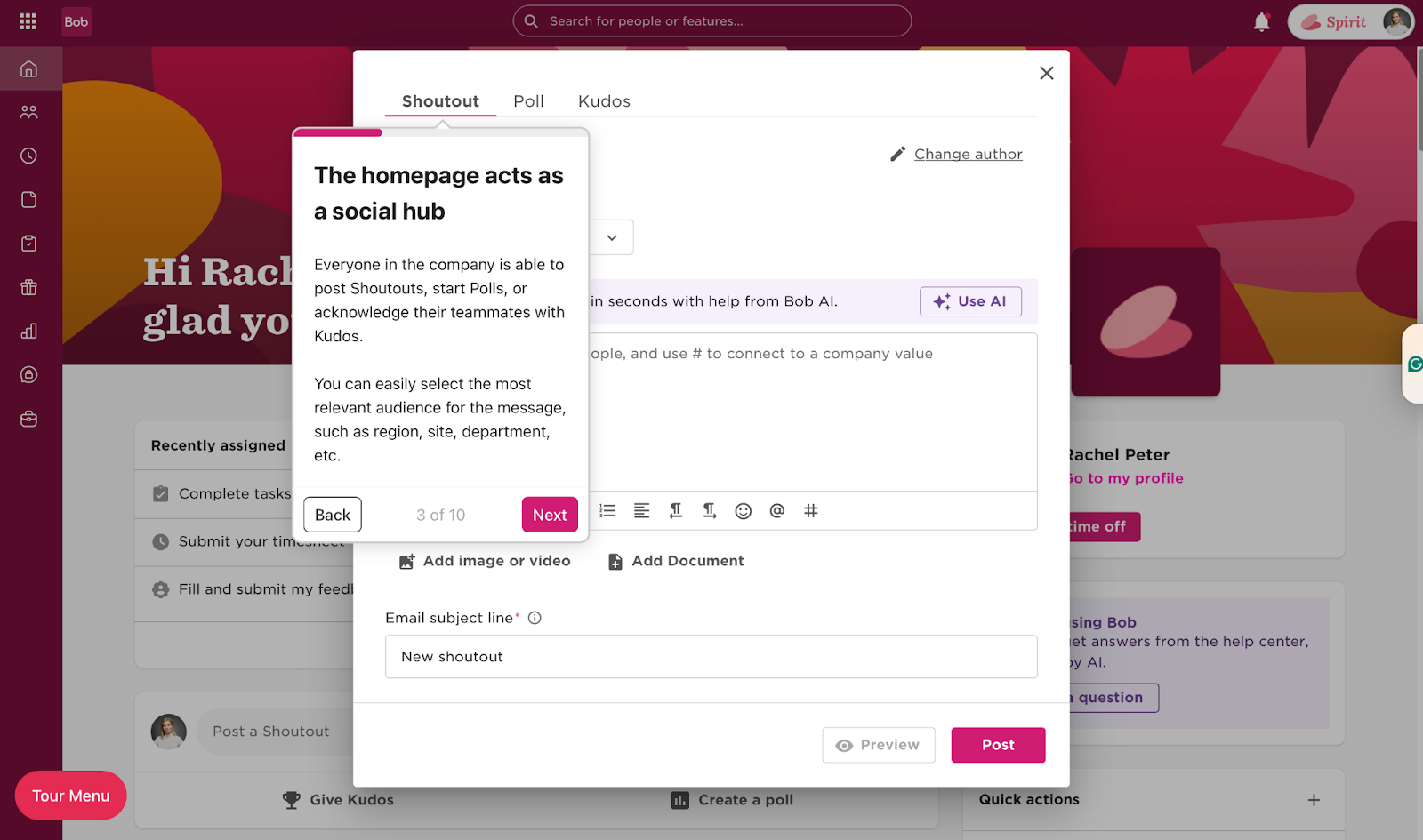
Task: Open the People sidebar icon
Action: coord(29,112)
